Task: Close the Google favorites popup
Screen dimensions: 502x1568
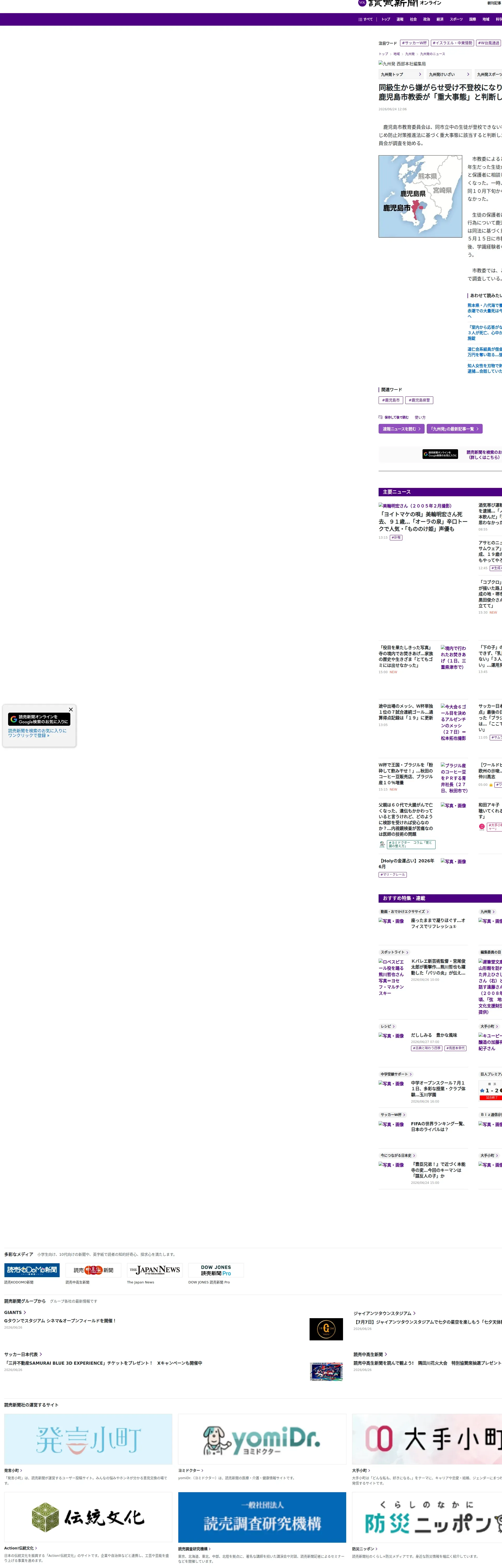Action: point(71,710)
